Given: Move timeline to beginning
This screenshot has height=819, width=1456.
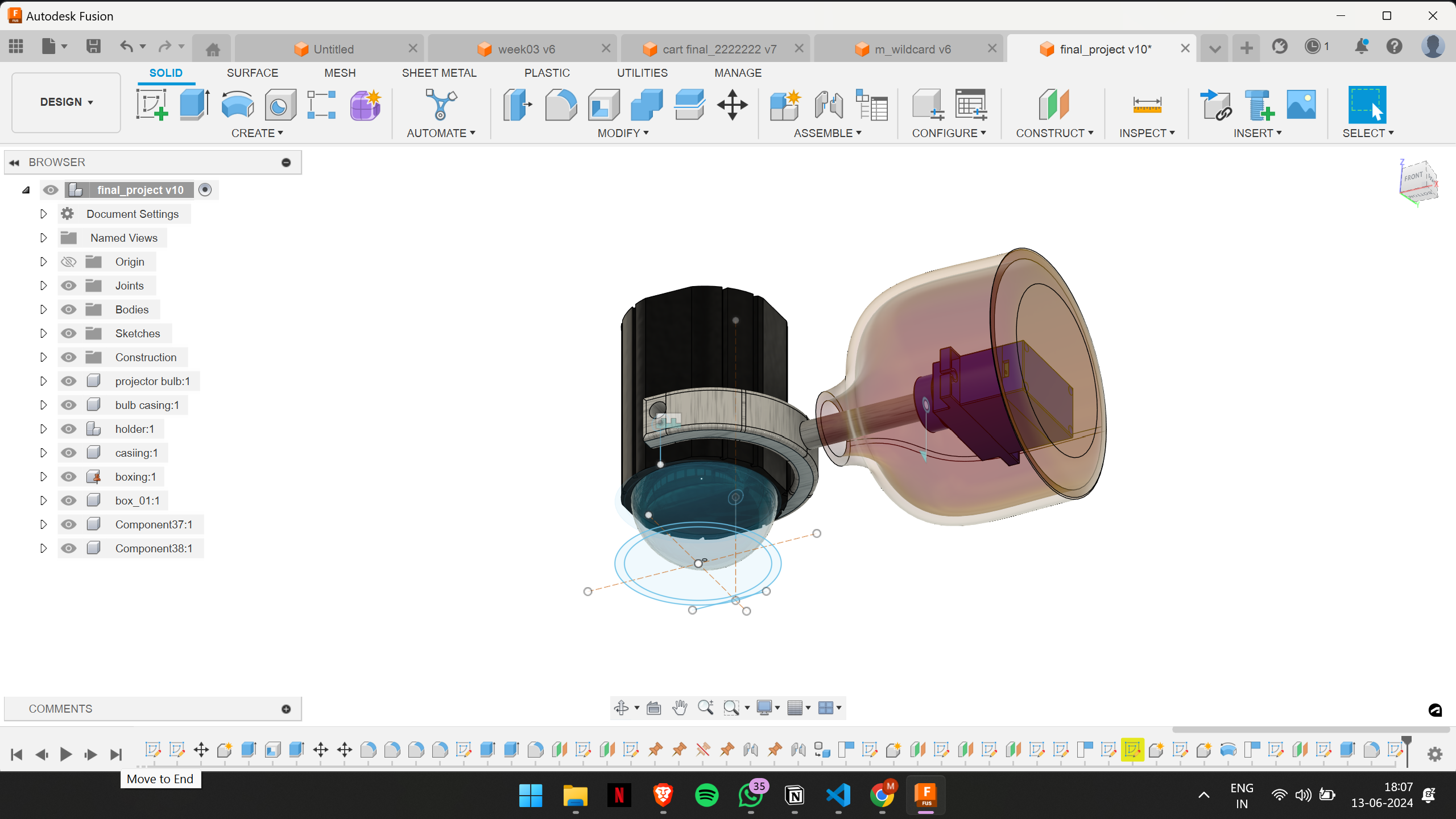Looking at the screenshot, I should pyautogui.click(x=16, y=754).
